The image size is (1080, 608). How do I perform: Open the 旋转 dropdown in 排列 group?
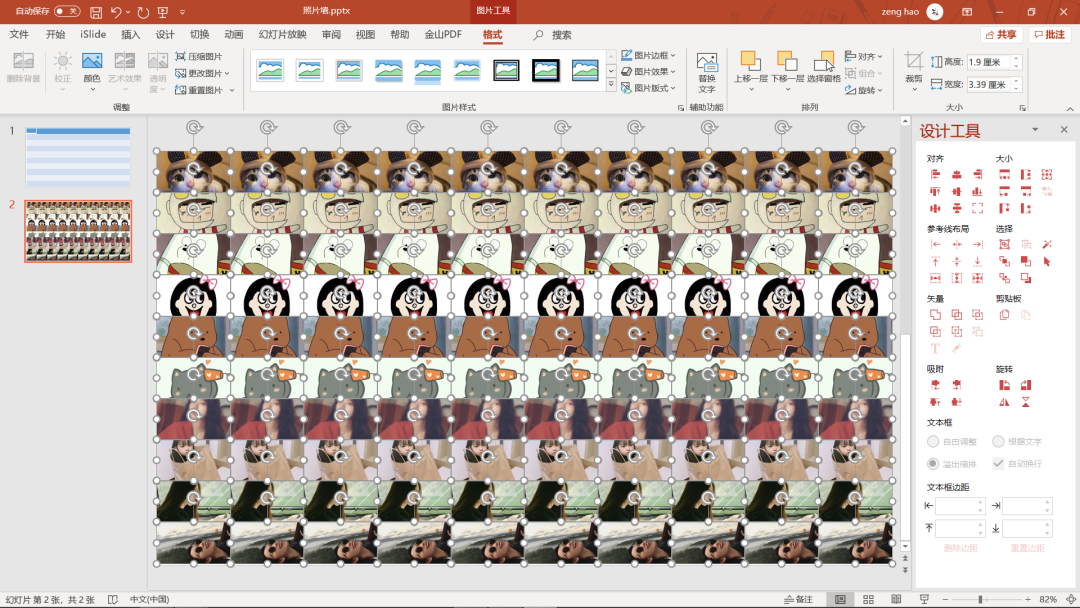(864, 90)
